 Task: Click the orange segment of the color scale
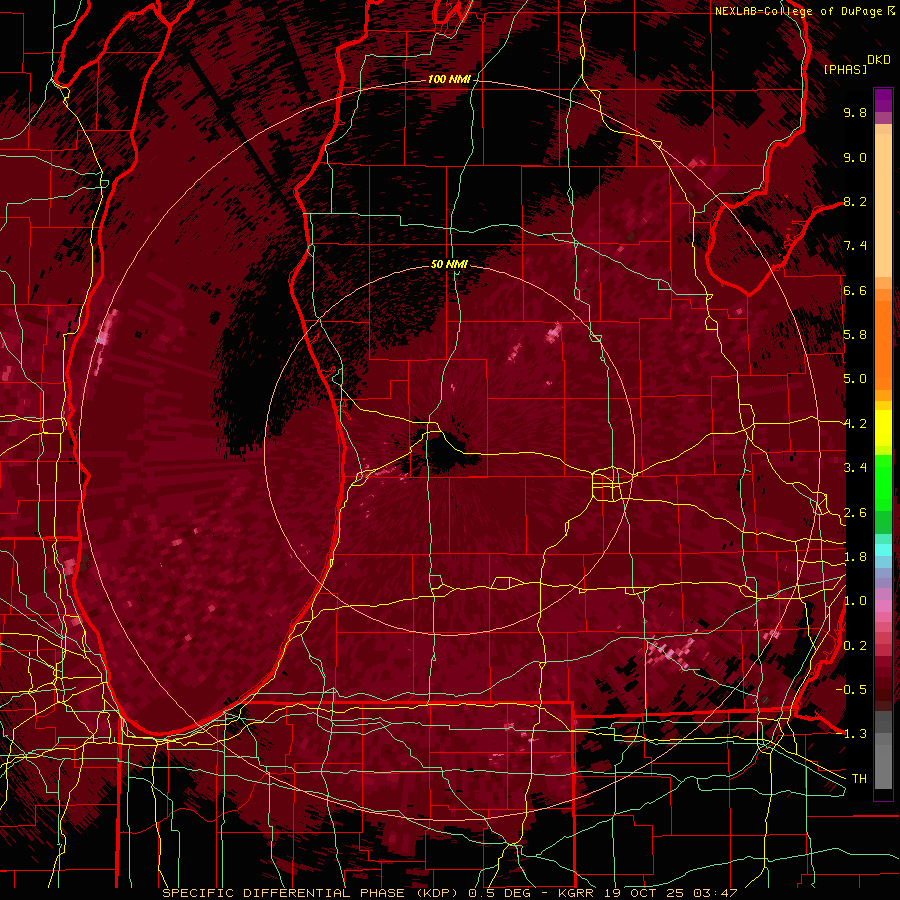(883, 339)
